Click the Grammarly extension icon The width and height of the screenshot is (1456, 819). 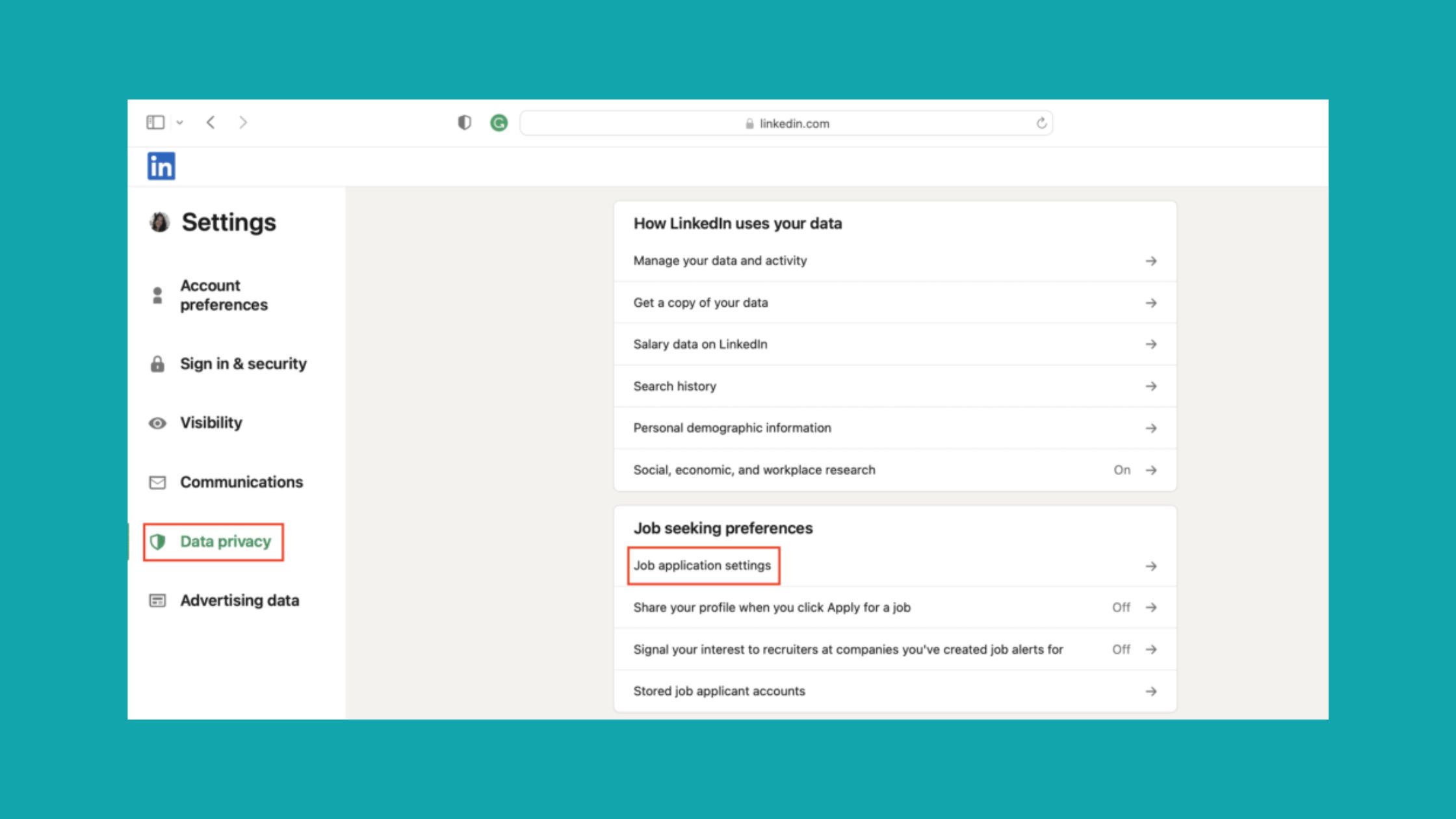pyautogui.click(x=499, y=123)
